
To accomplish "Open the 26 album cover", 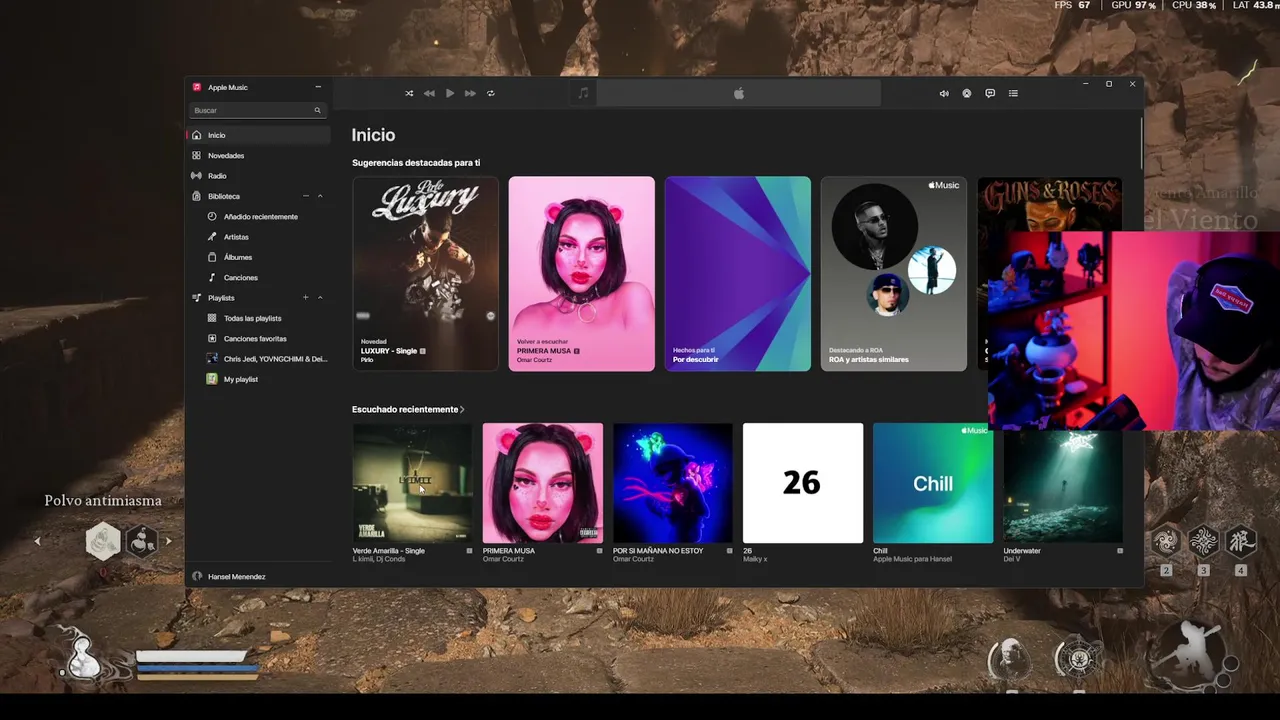I will (x=803, y=483).
